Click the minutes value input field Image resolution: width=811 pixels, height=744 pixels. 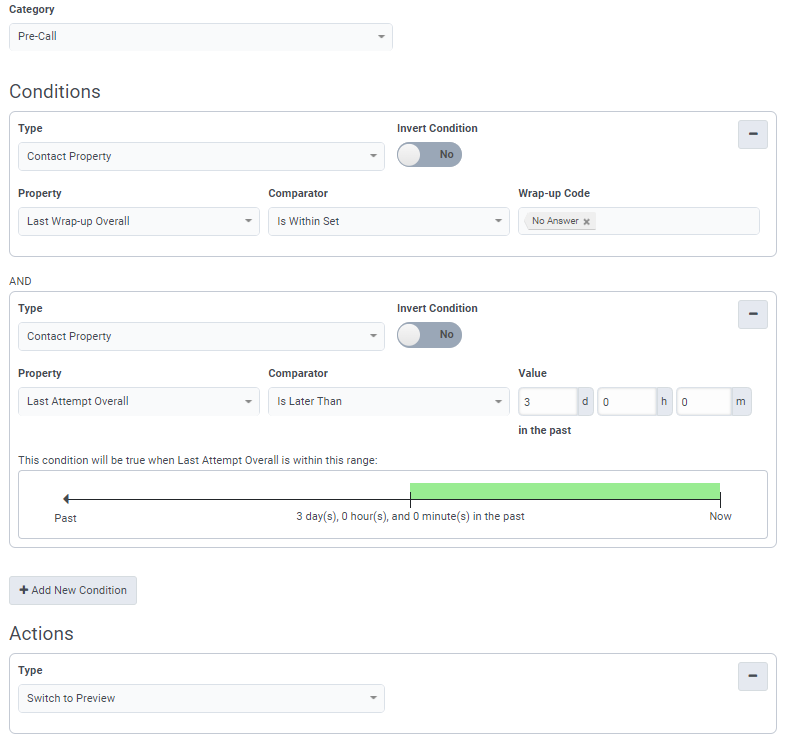(703, 401)
